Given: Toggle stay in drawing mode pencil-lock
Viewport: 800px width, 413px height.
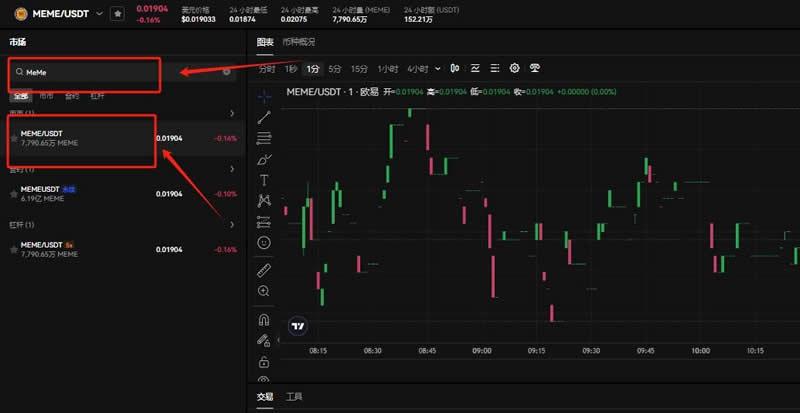Looking at the screenshot, I should pyautogui.click(x=264, y=341).
